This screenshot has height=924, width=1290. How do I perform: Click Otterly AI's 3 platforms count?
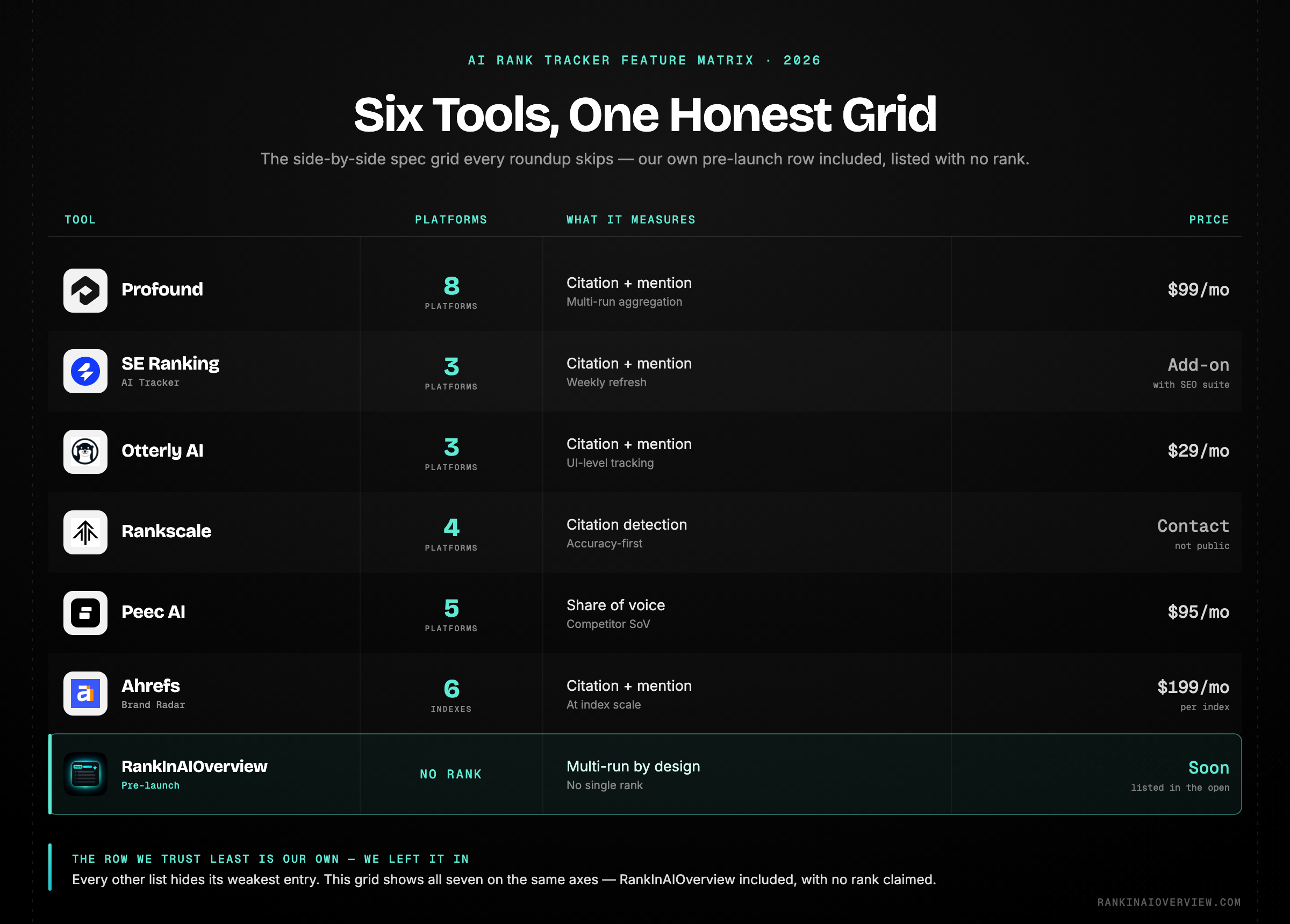click(x=451, y=447)
